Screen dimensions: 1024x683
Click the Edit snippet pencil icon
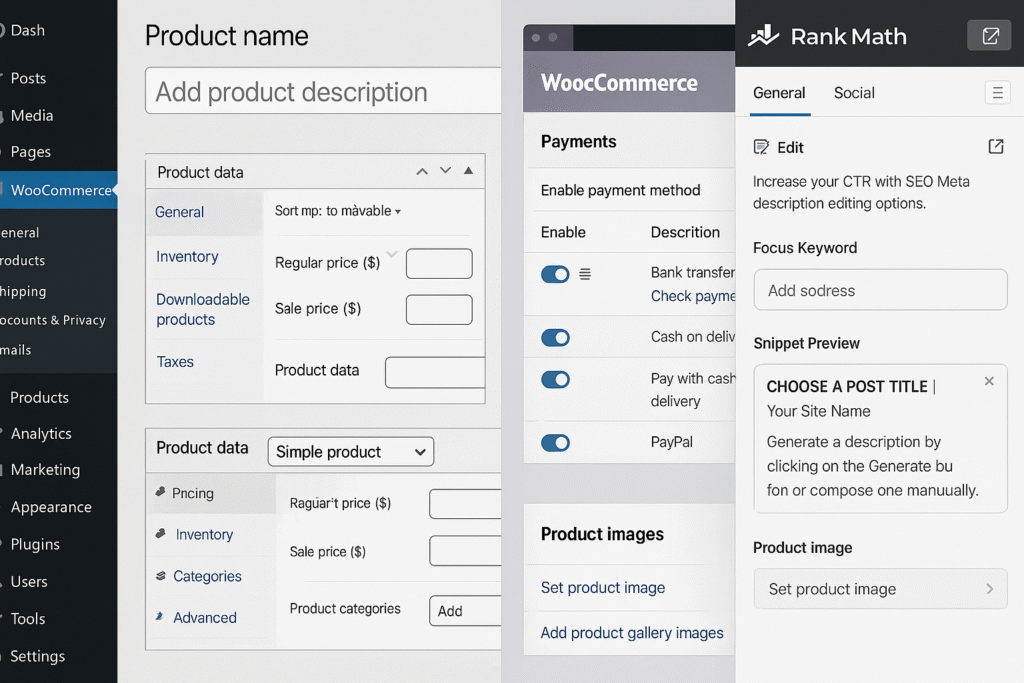tap(761, 147)
